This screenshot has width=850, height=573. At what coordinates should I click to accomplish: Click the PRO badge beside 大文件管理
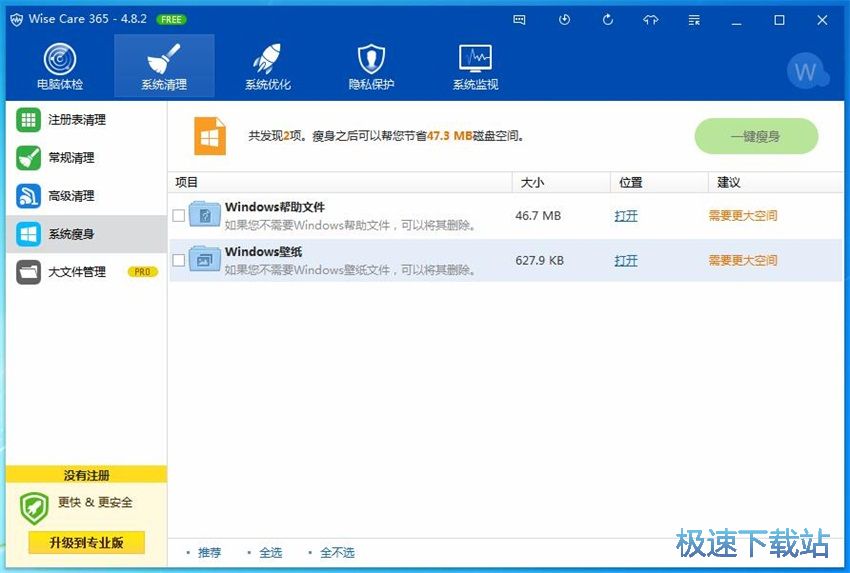pos(143,272)
